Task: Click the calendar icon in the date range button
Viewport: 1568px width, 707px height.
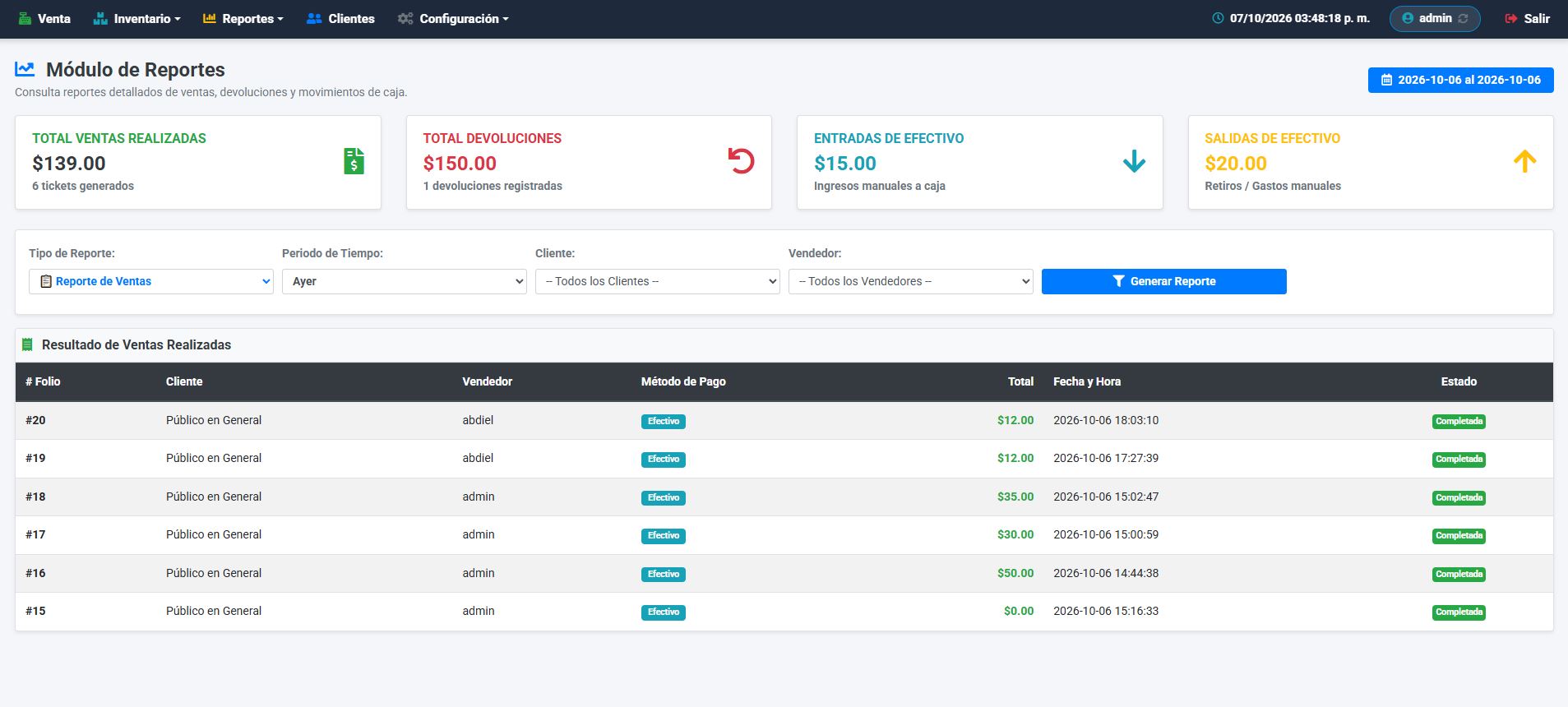Action: point(1386,80)
